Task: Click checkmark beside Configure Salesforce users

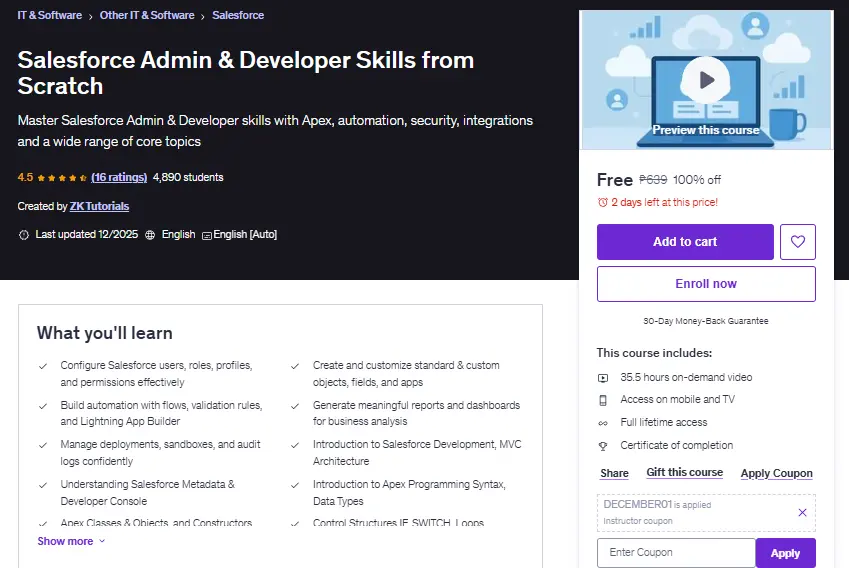Action: click(43, 367)
